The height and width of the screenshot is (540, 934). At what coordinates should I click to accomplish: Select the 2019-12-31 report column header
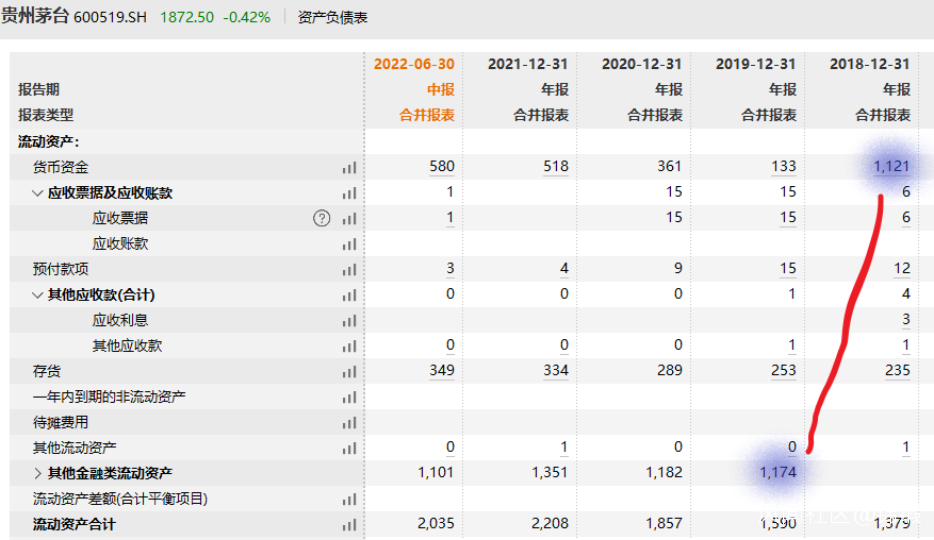tap(755, 64)
